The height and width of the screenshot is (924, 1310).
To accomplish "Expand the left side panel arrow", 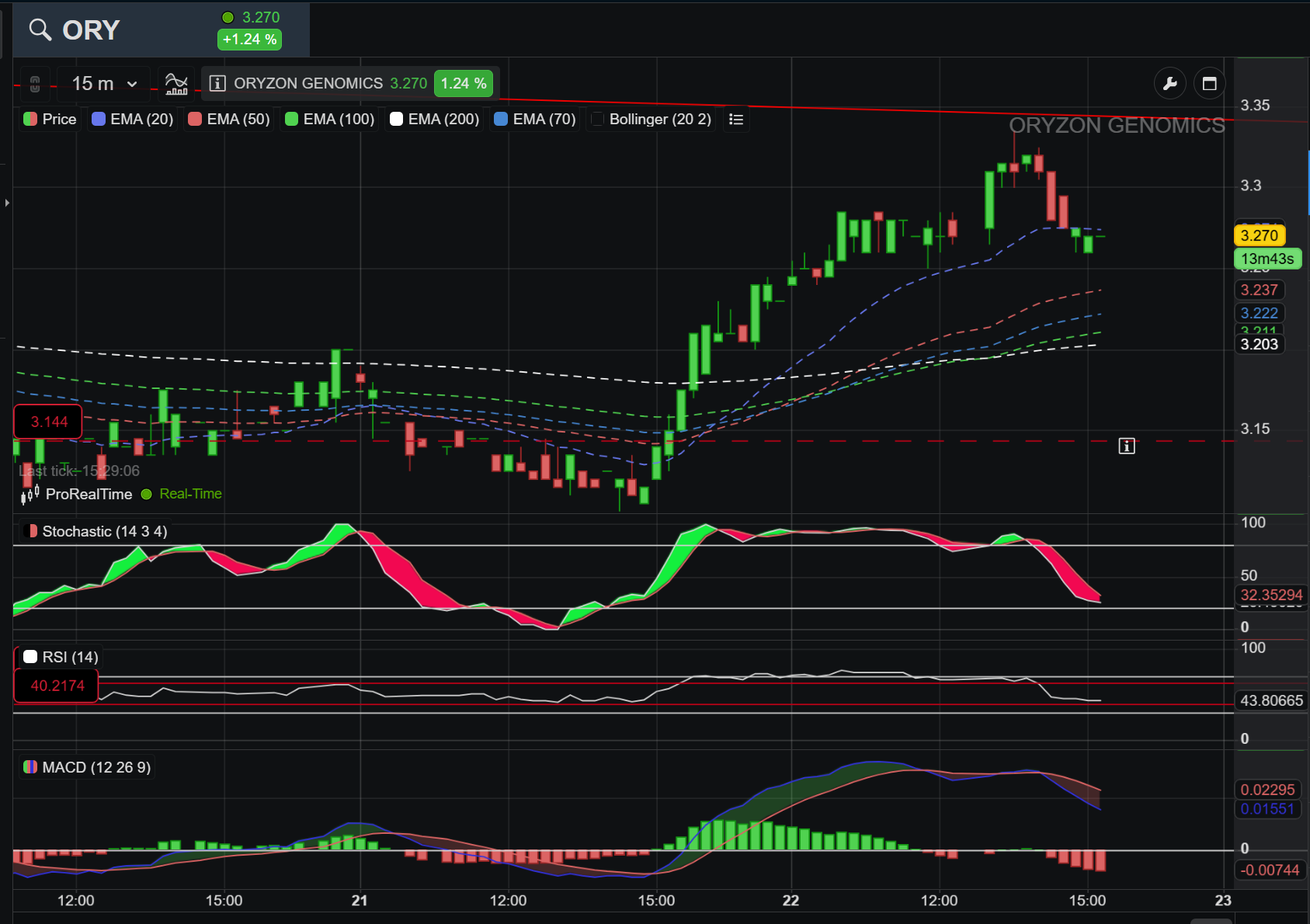I will pyautogui.click(x=7, y=203).
